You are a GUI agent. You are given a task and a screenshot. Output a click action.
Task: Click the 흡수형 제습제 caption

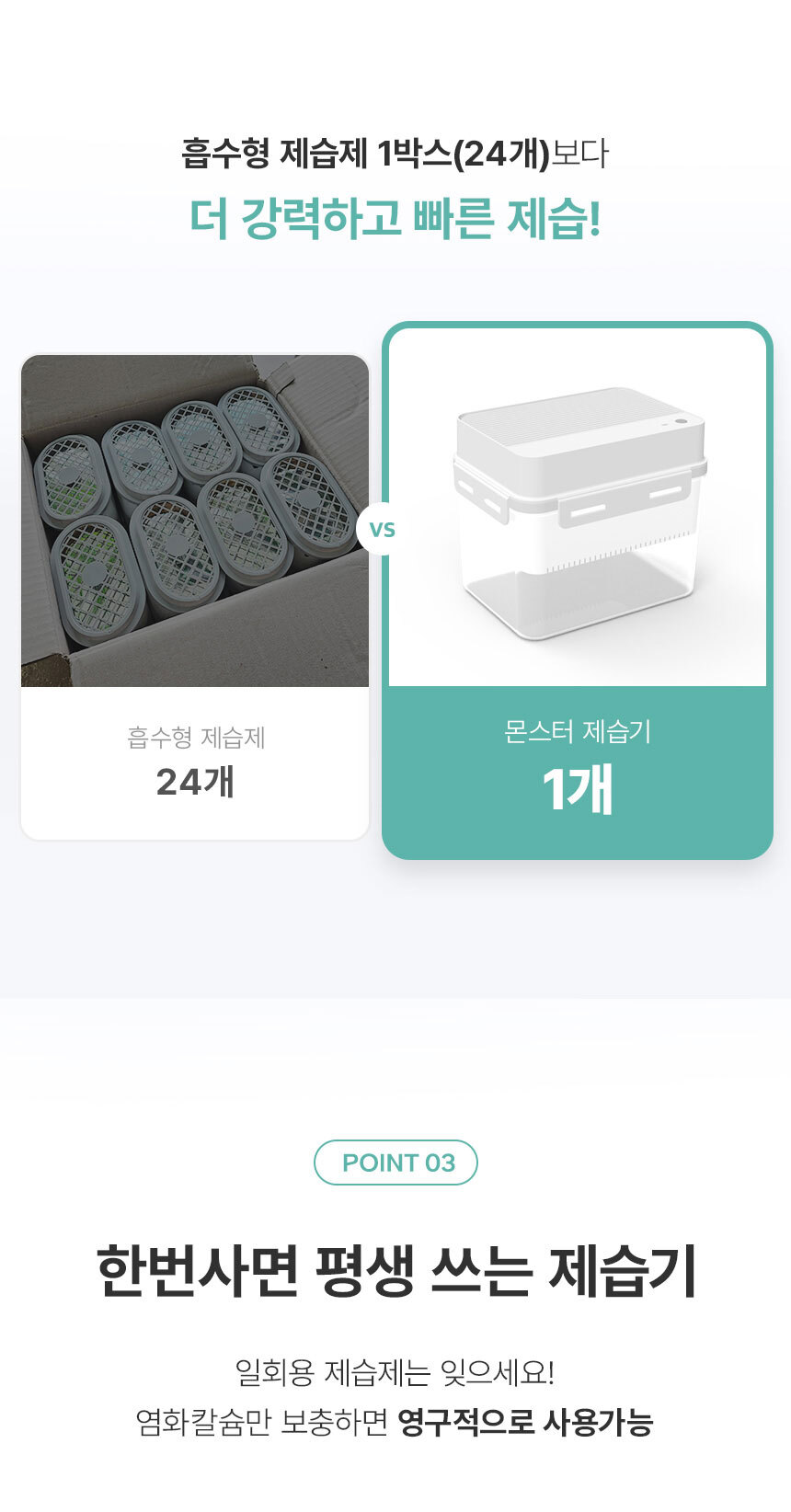pyautogui.click(x=196, y=738)
